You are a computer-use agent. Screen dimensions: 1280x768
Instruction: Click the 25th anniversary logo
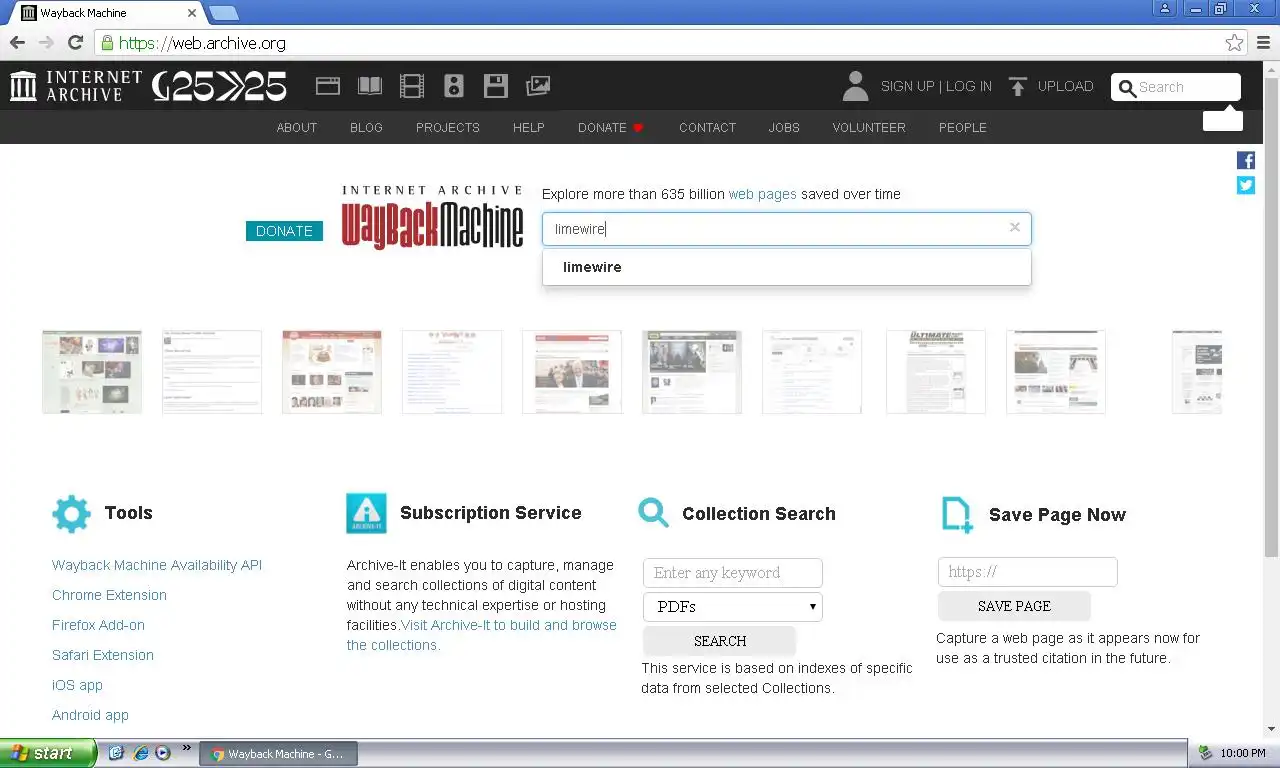(x=219, y=87)
